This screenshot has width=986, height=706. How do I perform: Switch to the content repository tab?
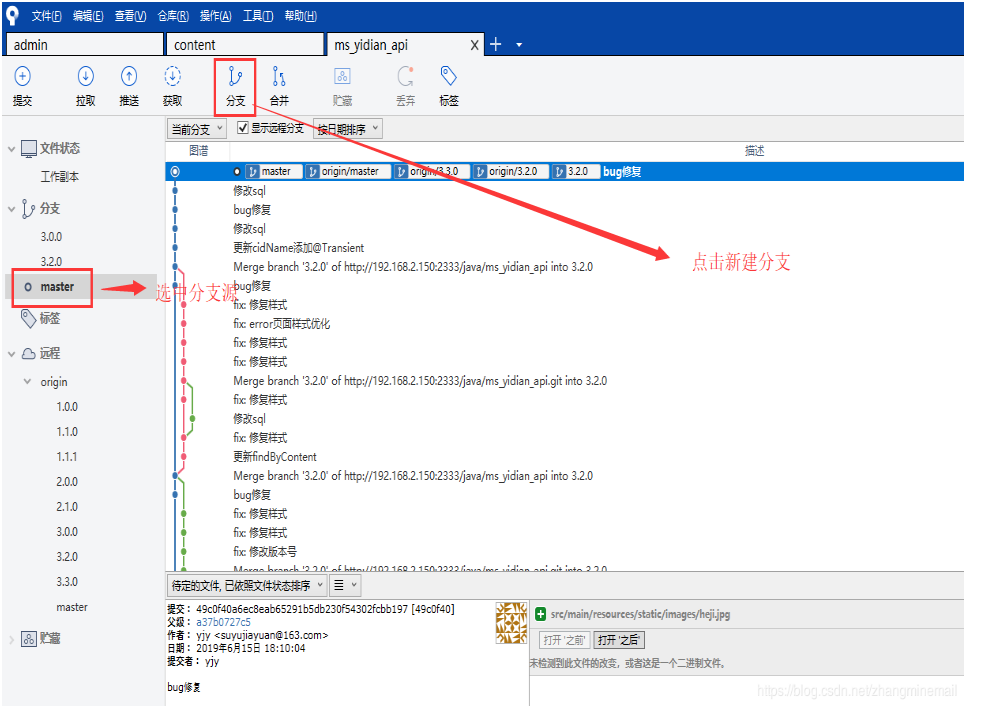coord(244,45)
